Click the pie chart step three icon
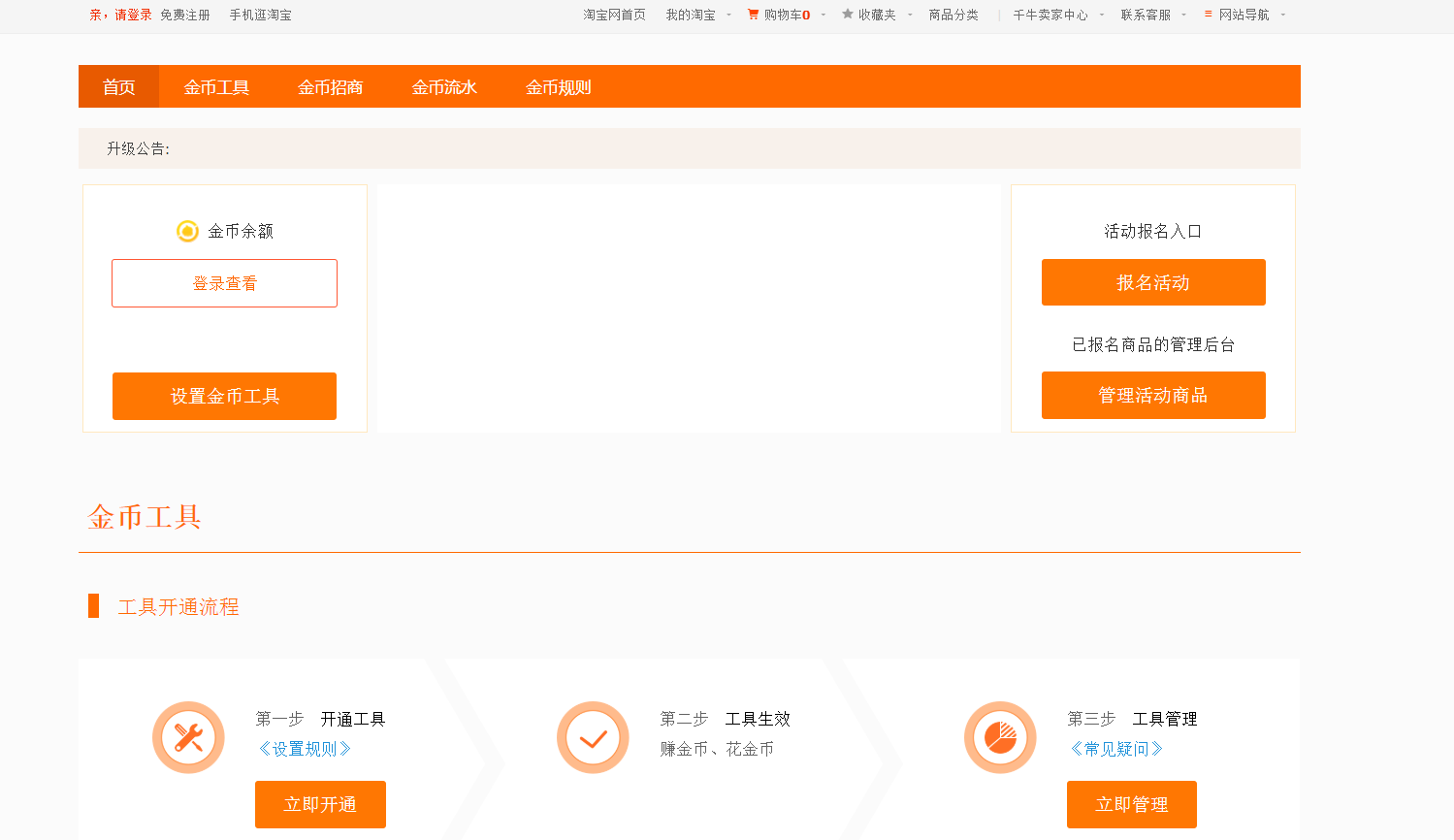 click(1000, 737)
